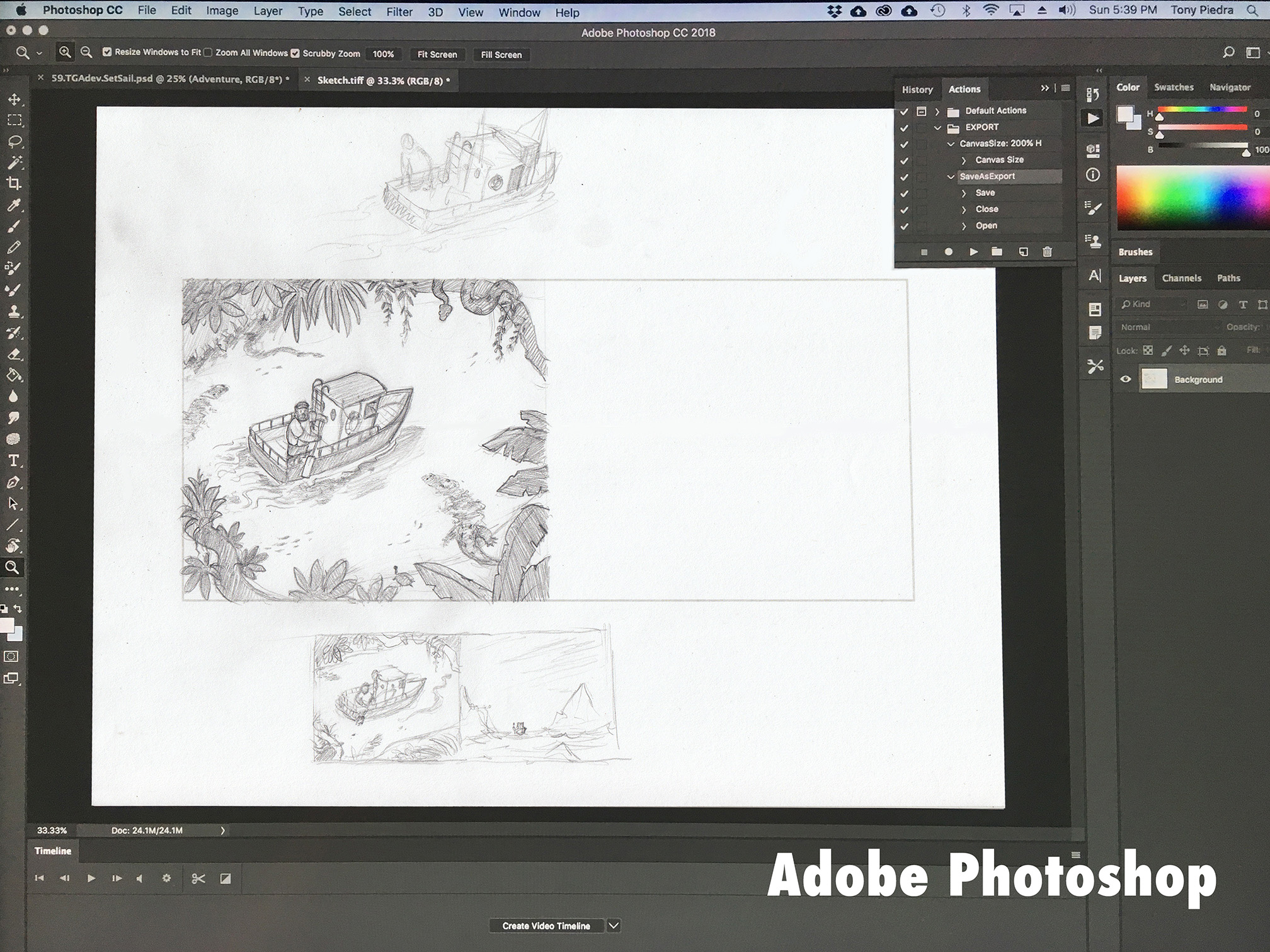This screenshot has width=1270, height=952.
Task: Toggle checkmark for SaveAsExport action
Action: click(904, 177)
